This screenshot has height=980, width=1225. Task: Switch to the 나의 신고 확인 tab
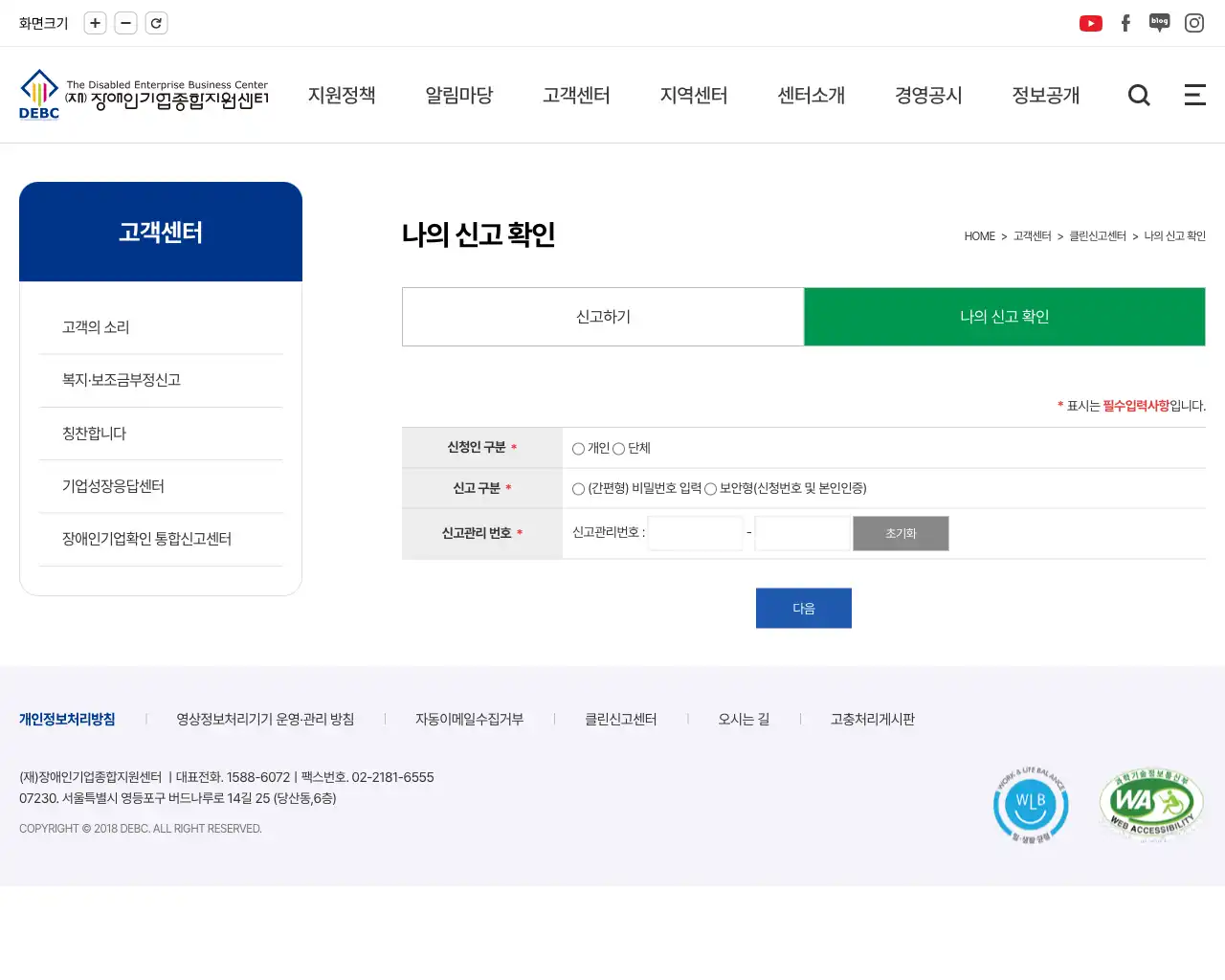[1005, 317]
